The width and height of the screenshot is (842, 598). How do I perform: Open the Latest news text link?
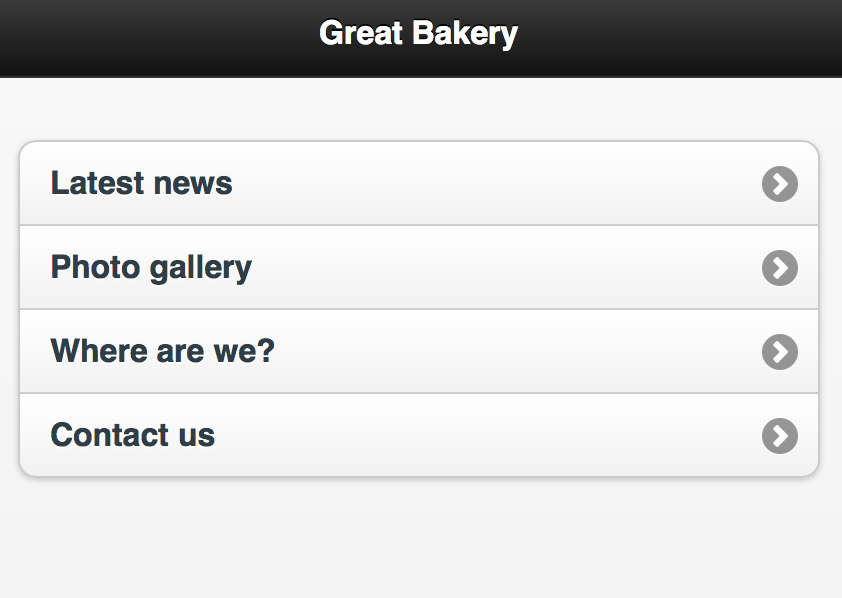[141, 183]
